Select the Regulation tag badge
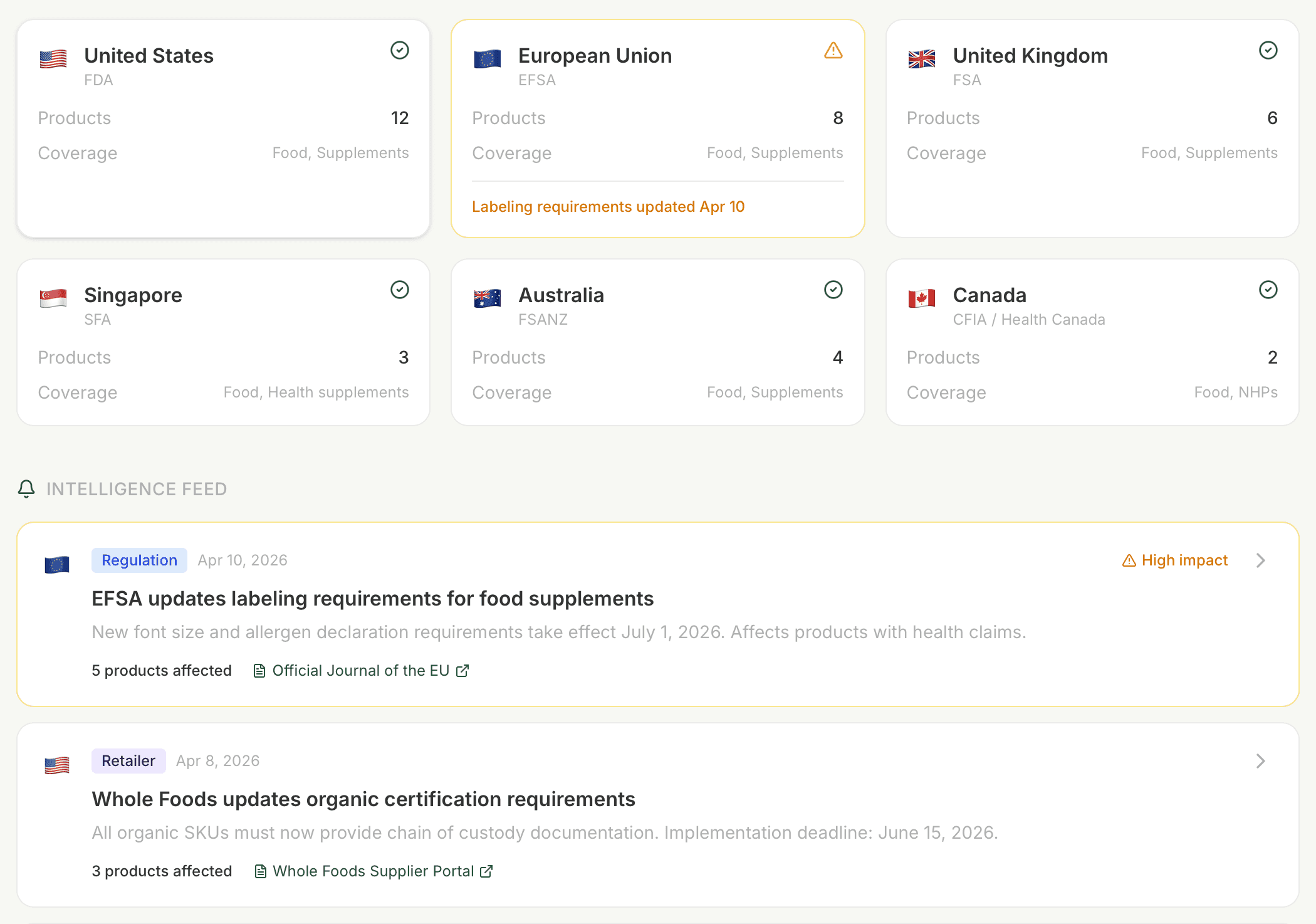The height and width of the screenshot is (924, 1316). pos(139,560)
